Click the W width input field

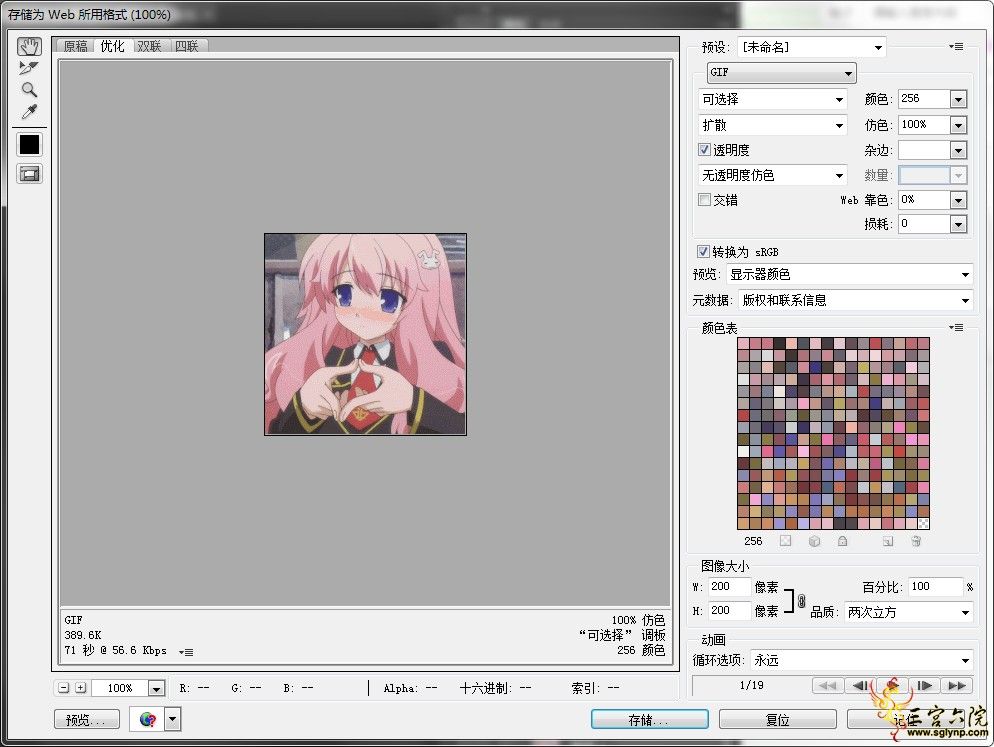[728, 587]
